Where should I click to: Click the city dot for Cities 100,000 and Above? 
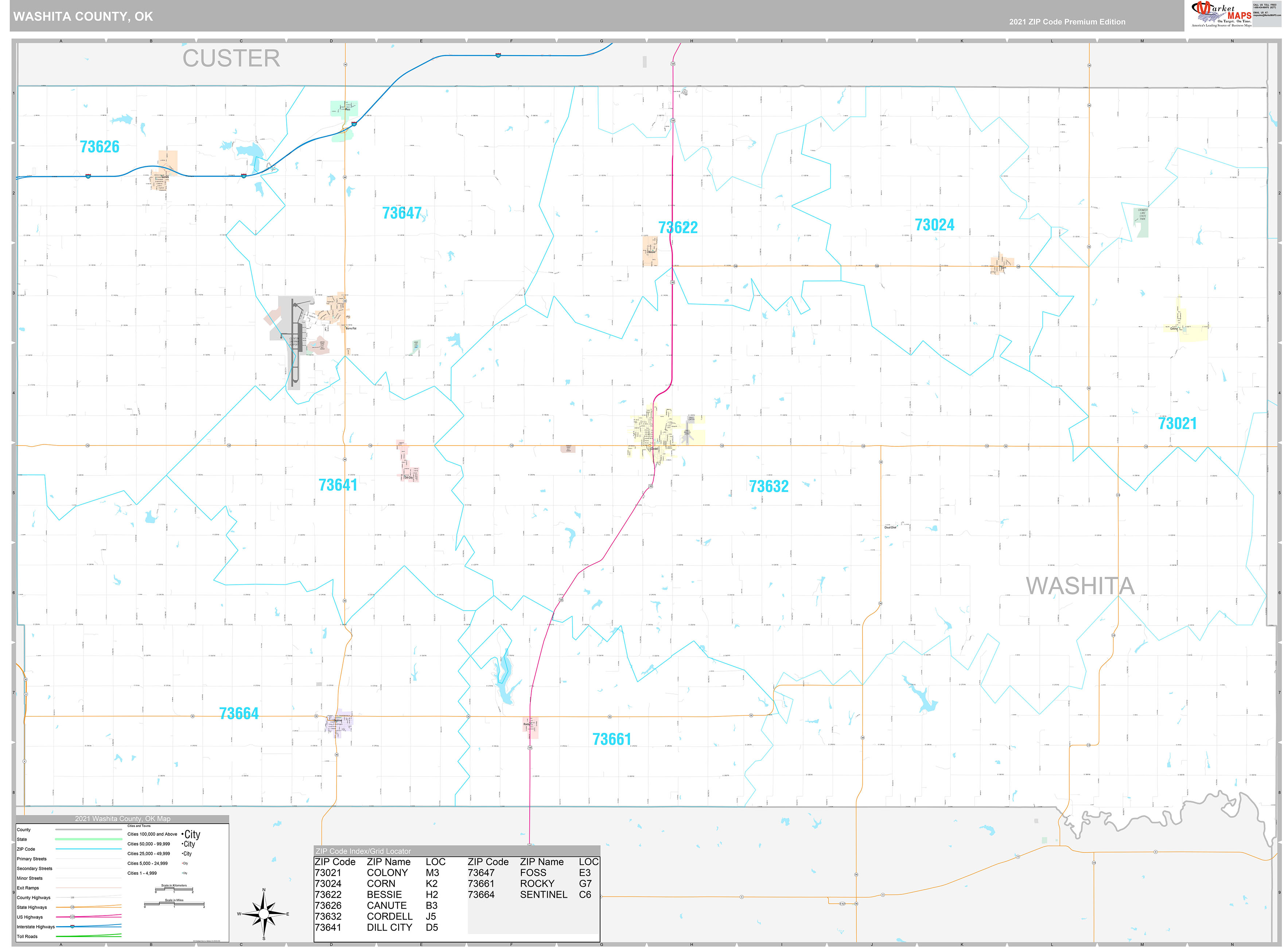(x=182, y=834)
